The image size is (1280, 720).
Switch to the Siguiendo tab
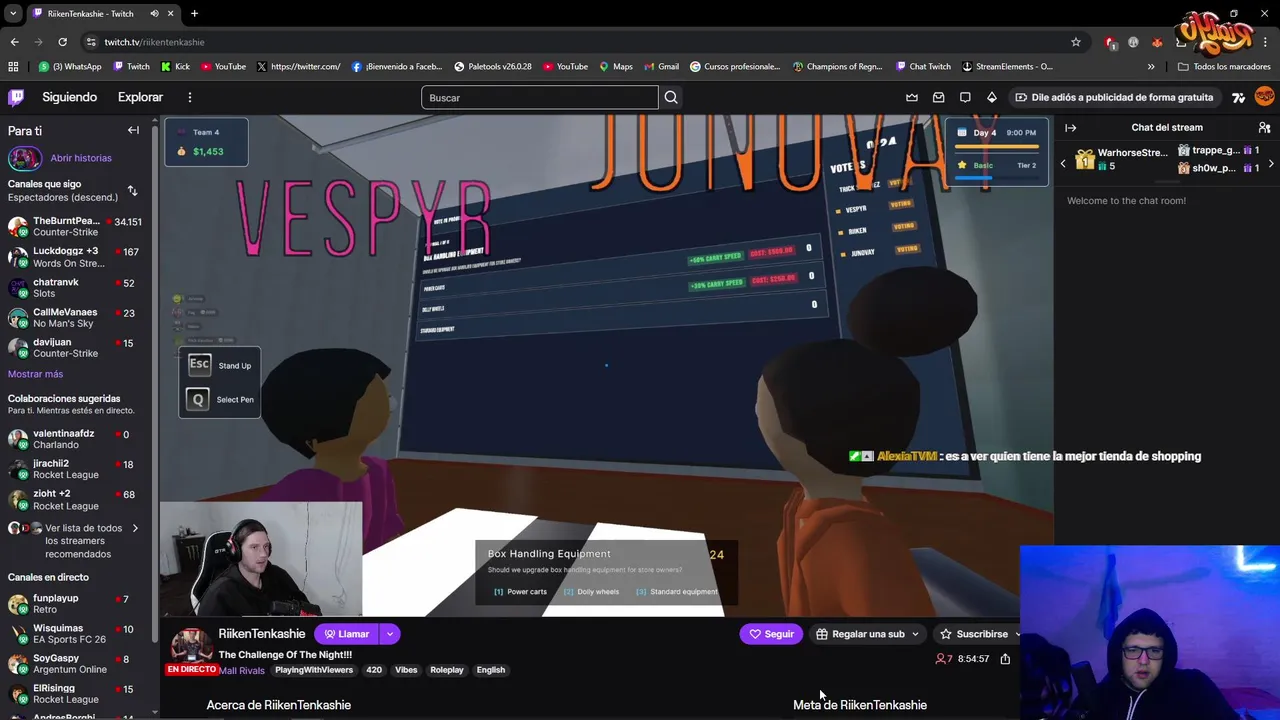coord(69,97)
